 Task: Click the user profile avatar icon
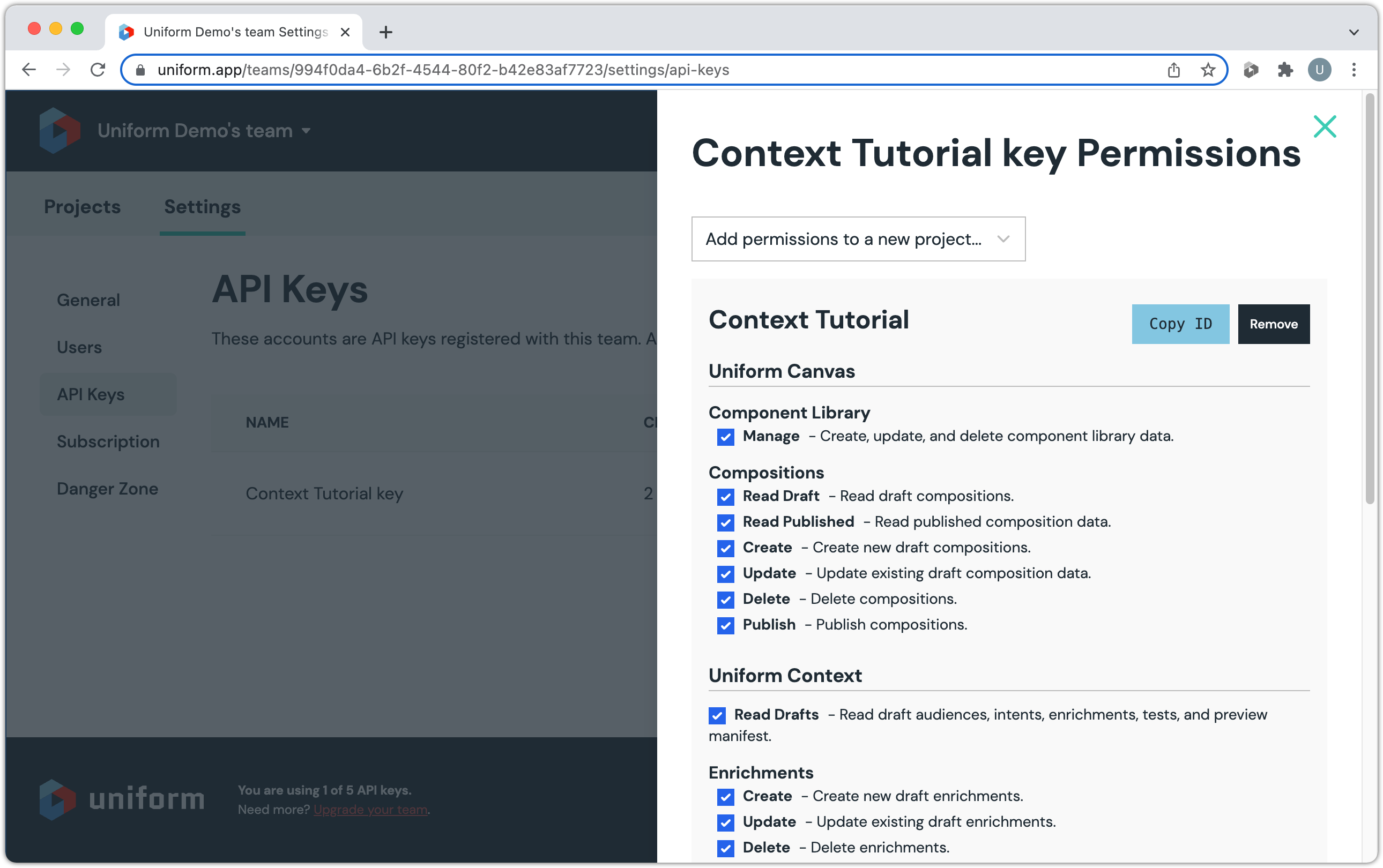pos(1319,70)
